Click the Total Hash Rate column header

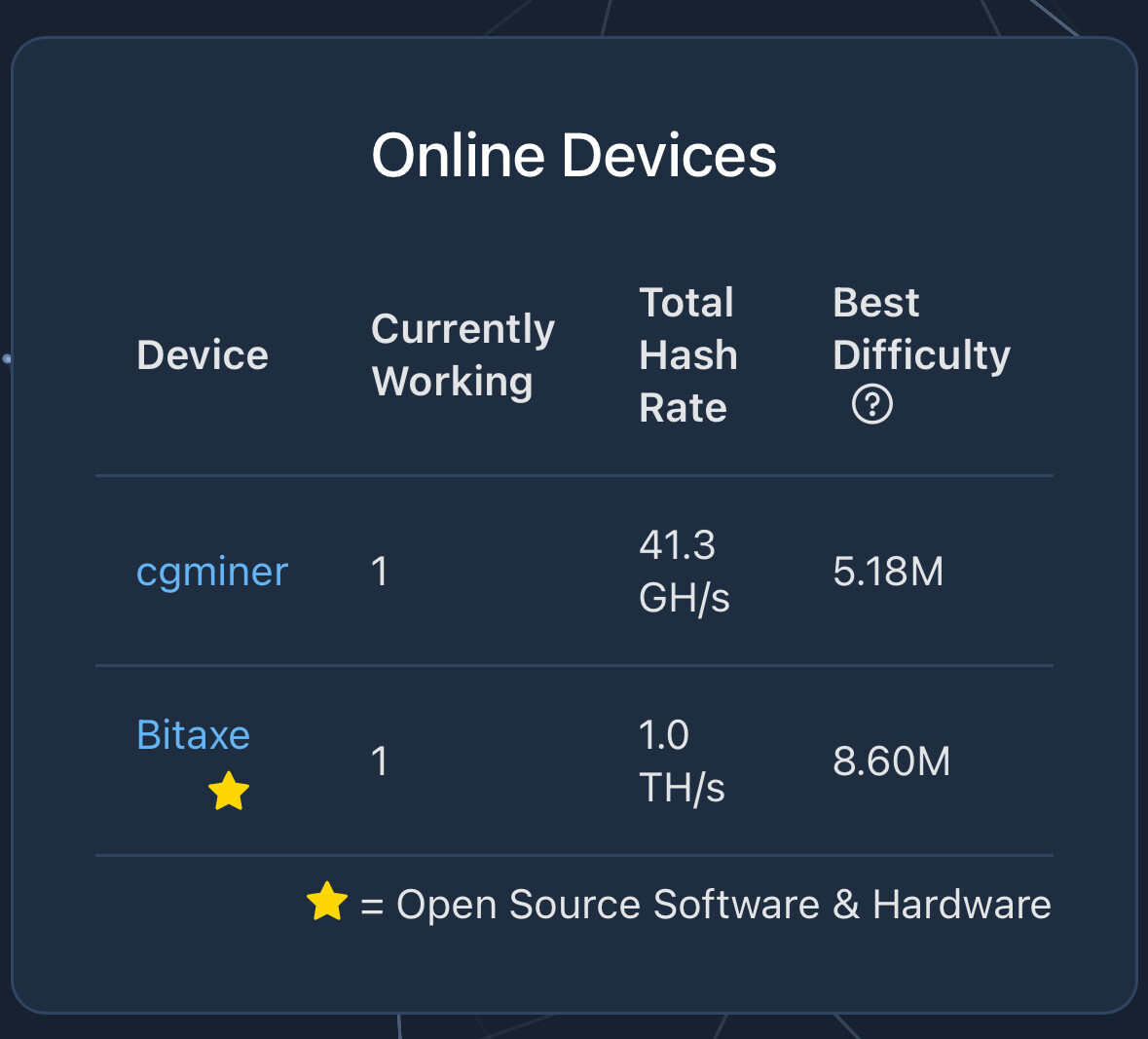click(687, 355)
